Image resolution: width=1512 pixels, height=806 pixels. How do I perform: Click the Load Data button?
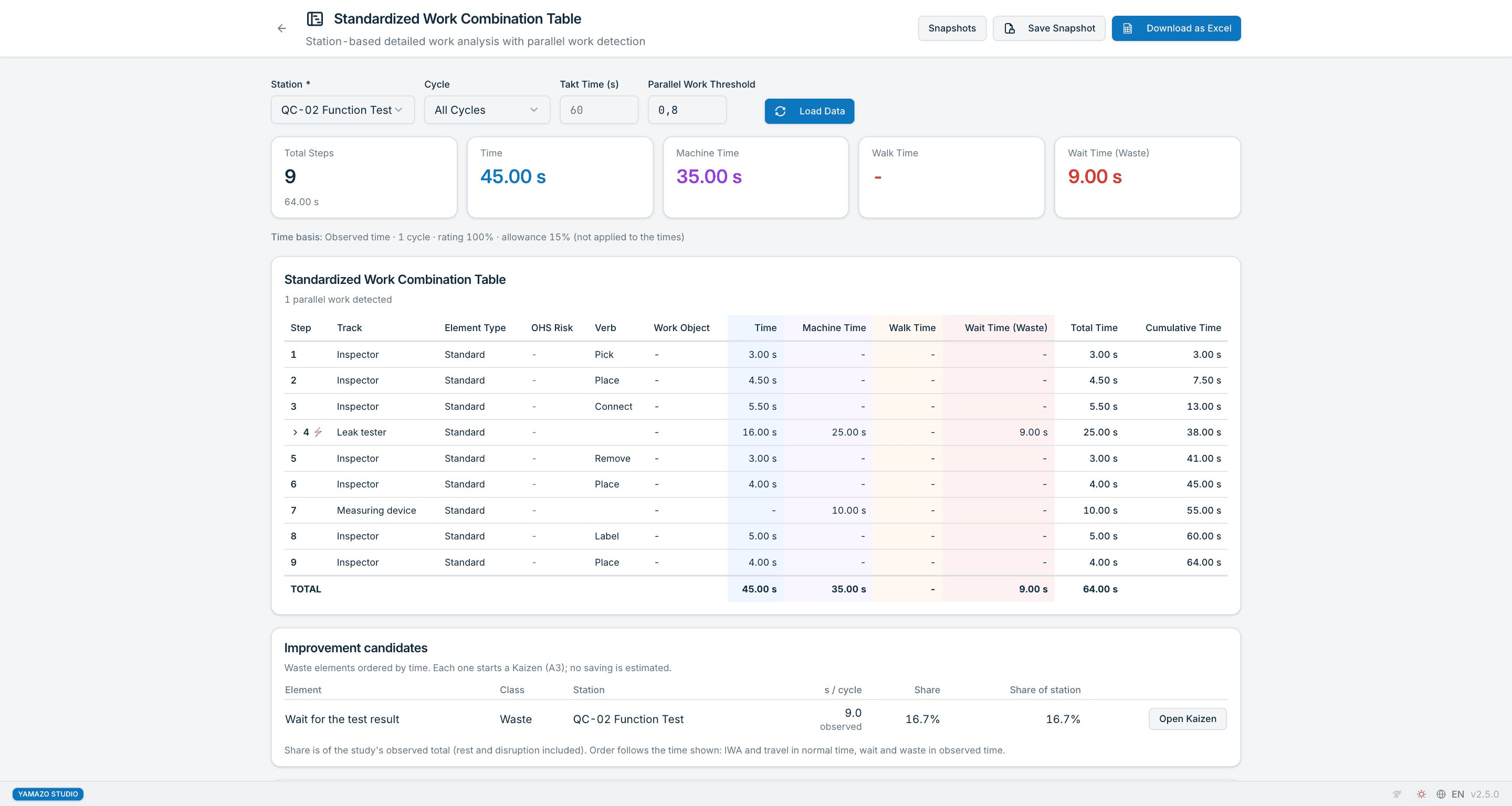(x=809, y=111)
